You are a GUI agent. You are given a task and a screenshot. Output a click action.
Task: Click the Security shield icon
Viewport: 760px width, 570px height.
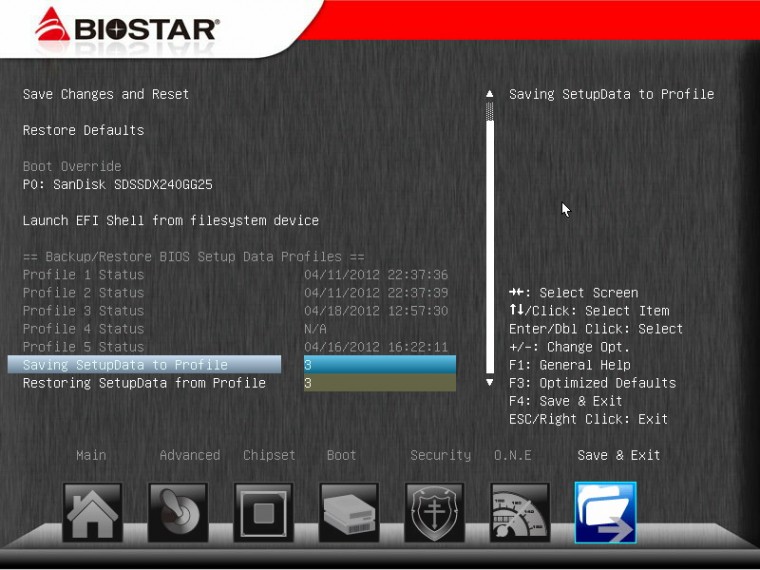click(434, 512)
